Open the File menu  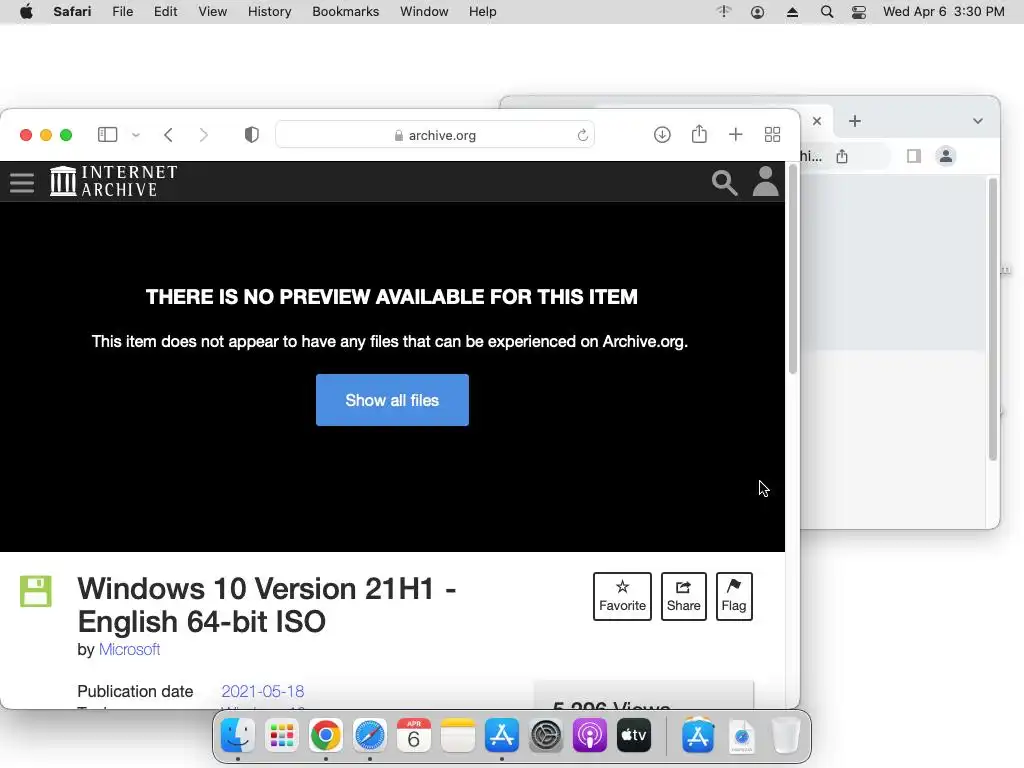(x=123, y=12)
